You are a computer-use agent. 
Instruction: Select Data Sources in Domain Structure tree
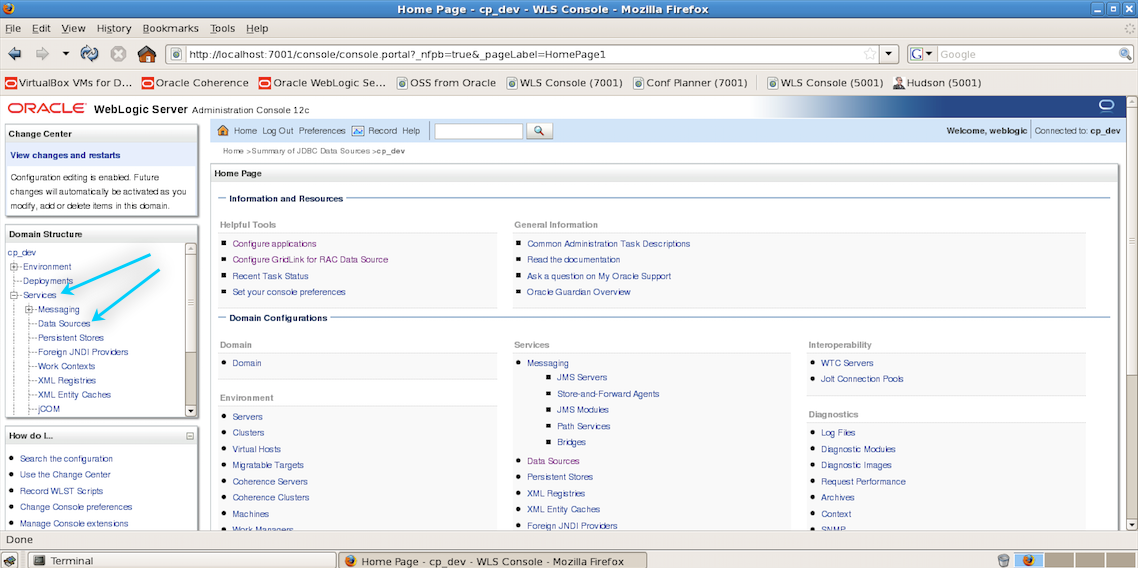click(x=64, y=324)
